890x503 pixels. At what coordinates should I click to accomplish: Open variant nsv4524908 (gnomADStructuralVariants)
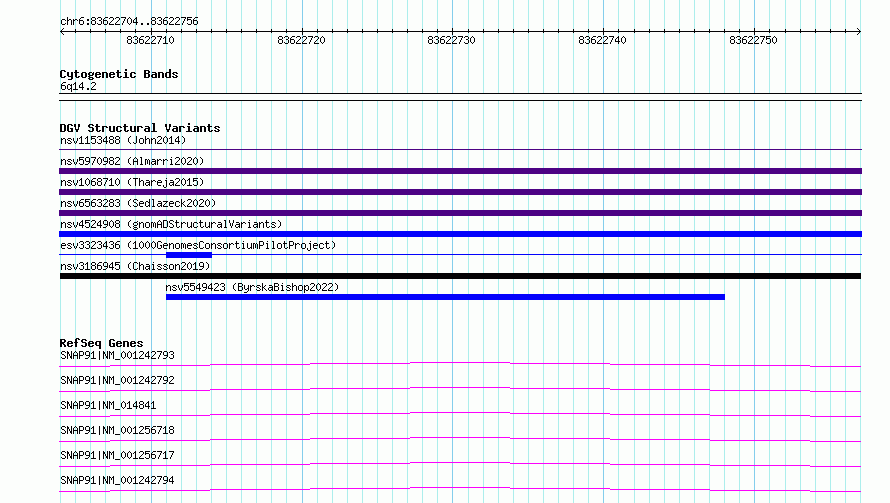(x=171, y=224)
